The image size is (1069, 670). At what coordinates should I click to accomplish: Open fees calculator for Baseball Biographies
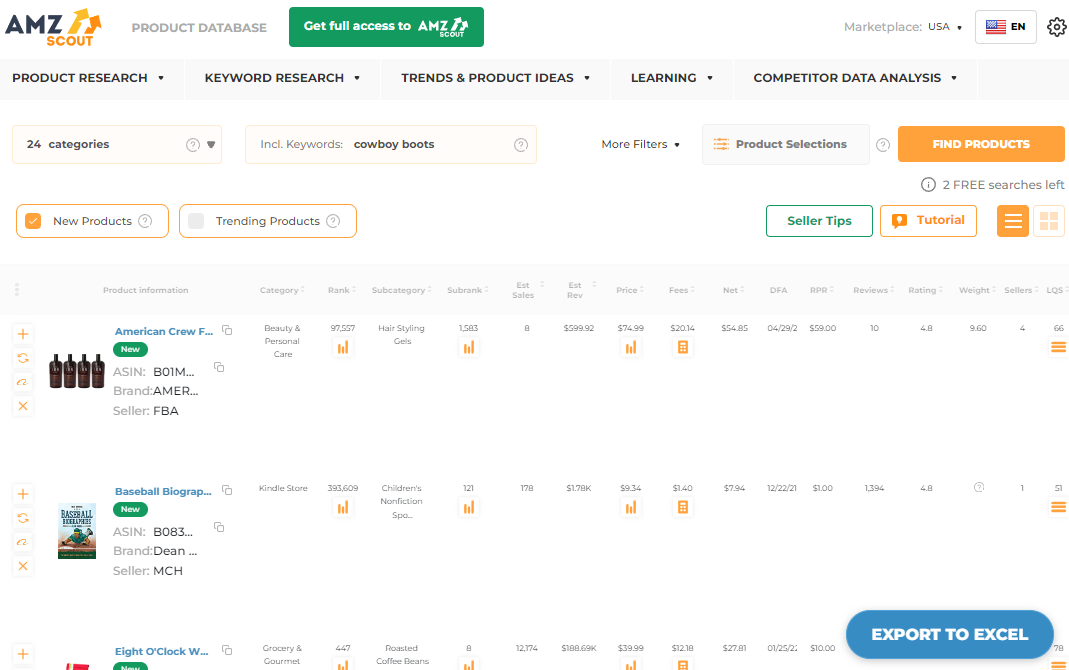[x=682, y=507]
